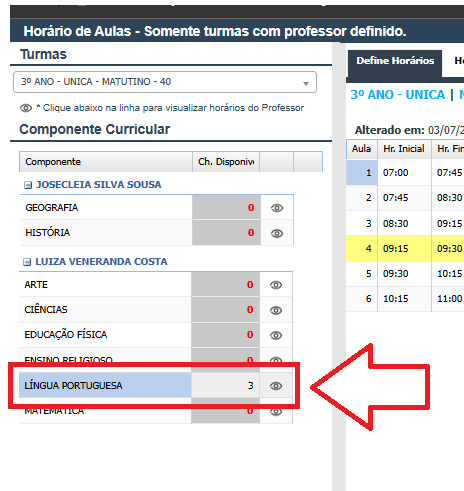Click the Componente column header
Image resolution: width=464 pixels, height=491 pixels.
(x=106, y=162)
